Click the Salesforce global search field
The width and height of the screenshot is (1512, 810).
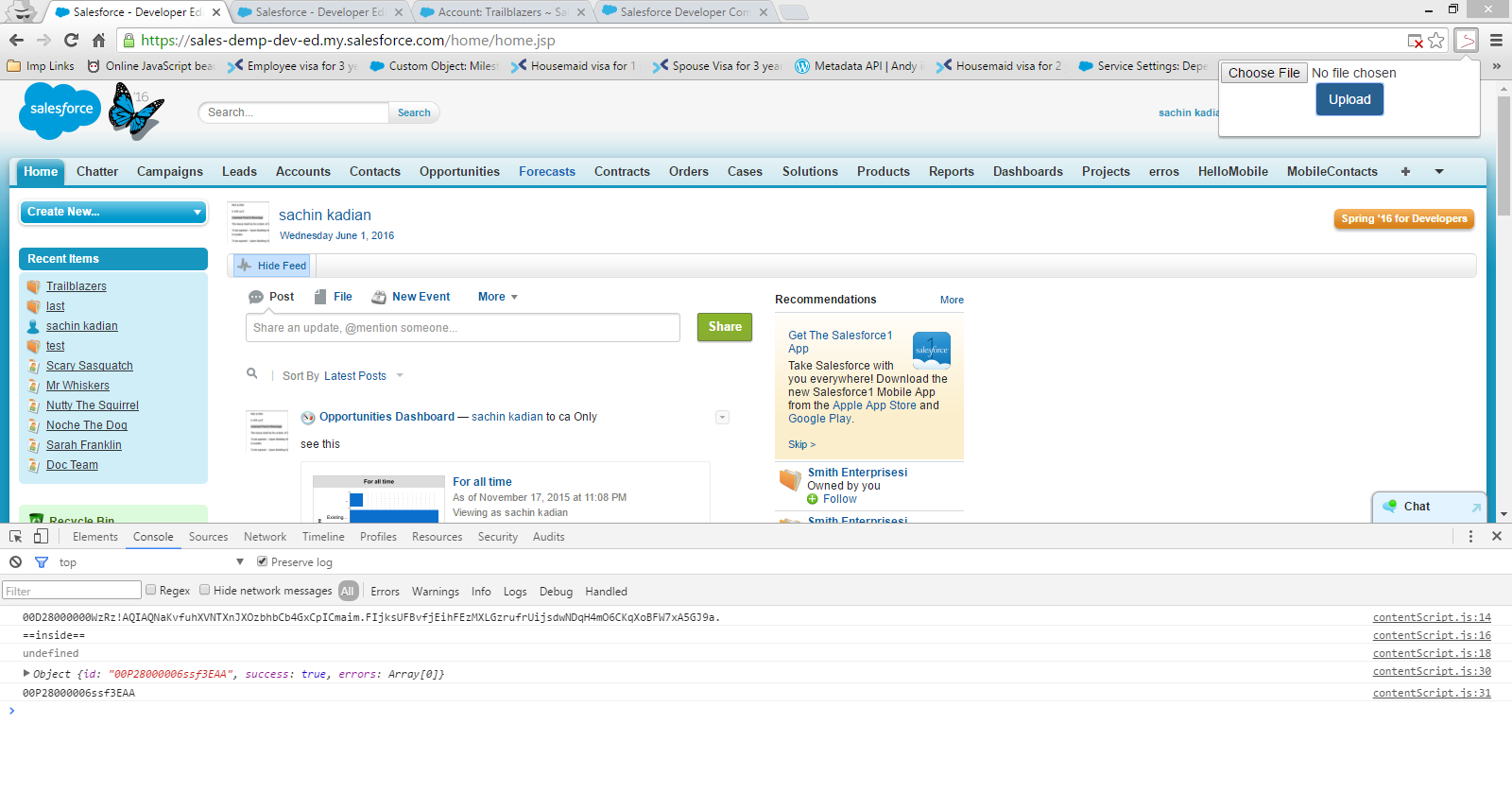294,112
